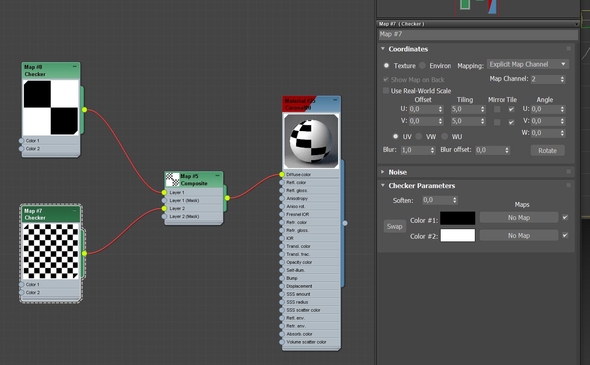
Task: Click the Rotate button
Action: (x=547, y=151)
